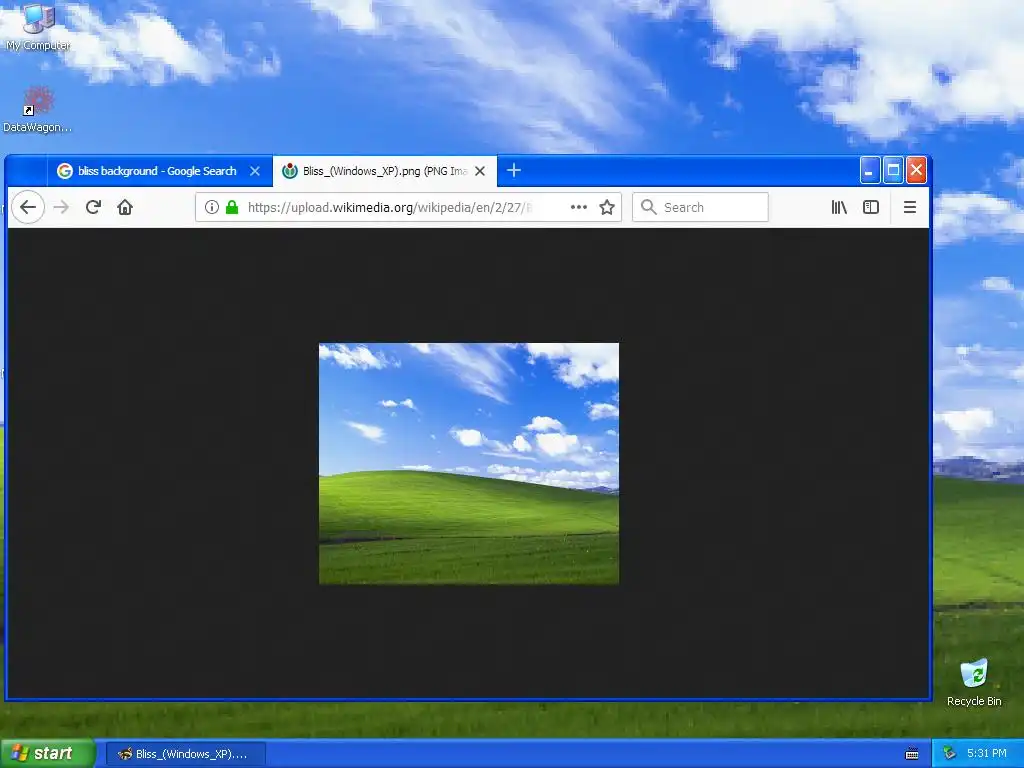The image size is (1024, 768).
Task: View connection security via green padlock
Action: tap(232, 207)
